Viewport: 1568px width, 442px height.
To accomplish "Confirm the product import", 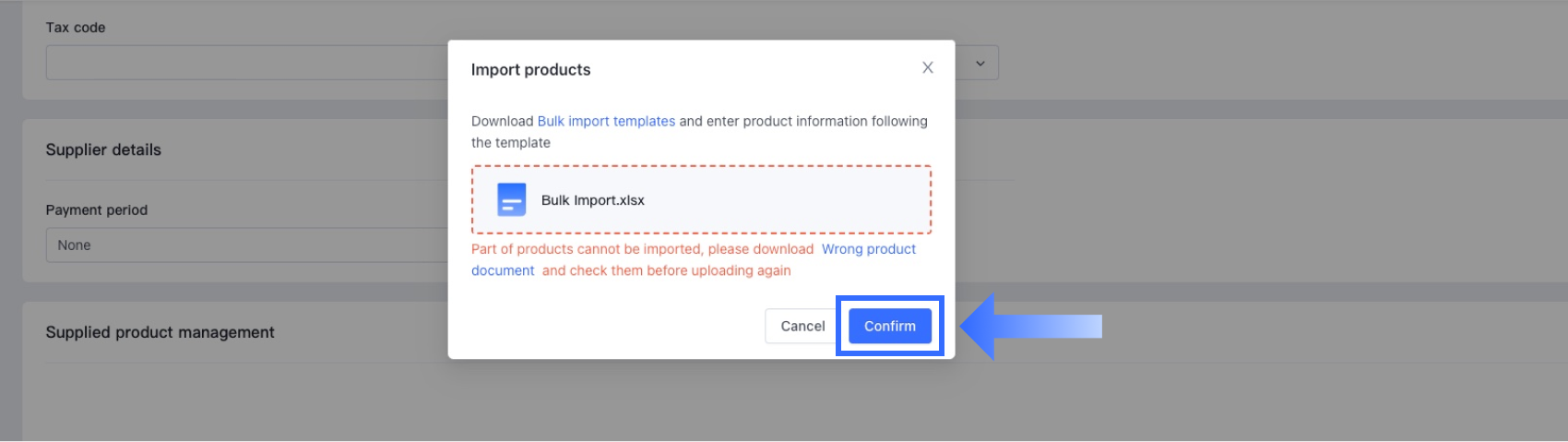I will click(x=889, y=326).
